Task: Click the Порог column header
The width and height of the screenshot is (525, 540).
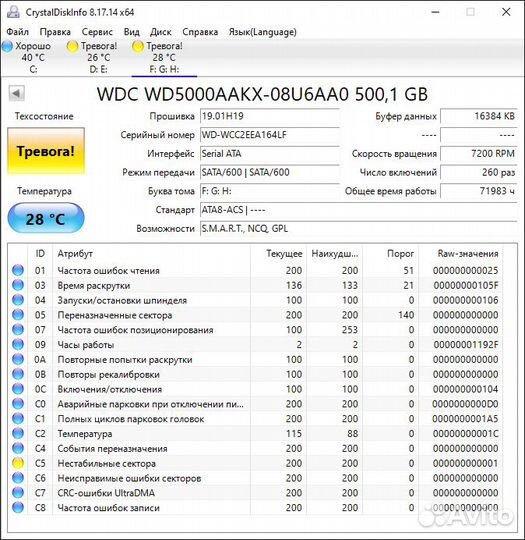Action: (x=390, y=254)
